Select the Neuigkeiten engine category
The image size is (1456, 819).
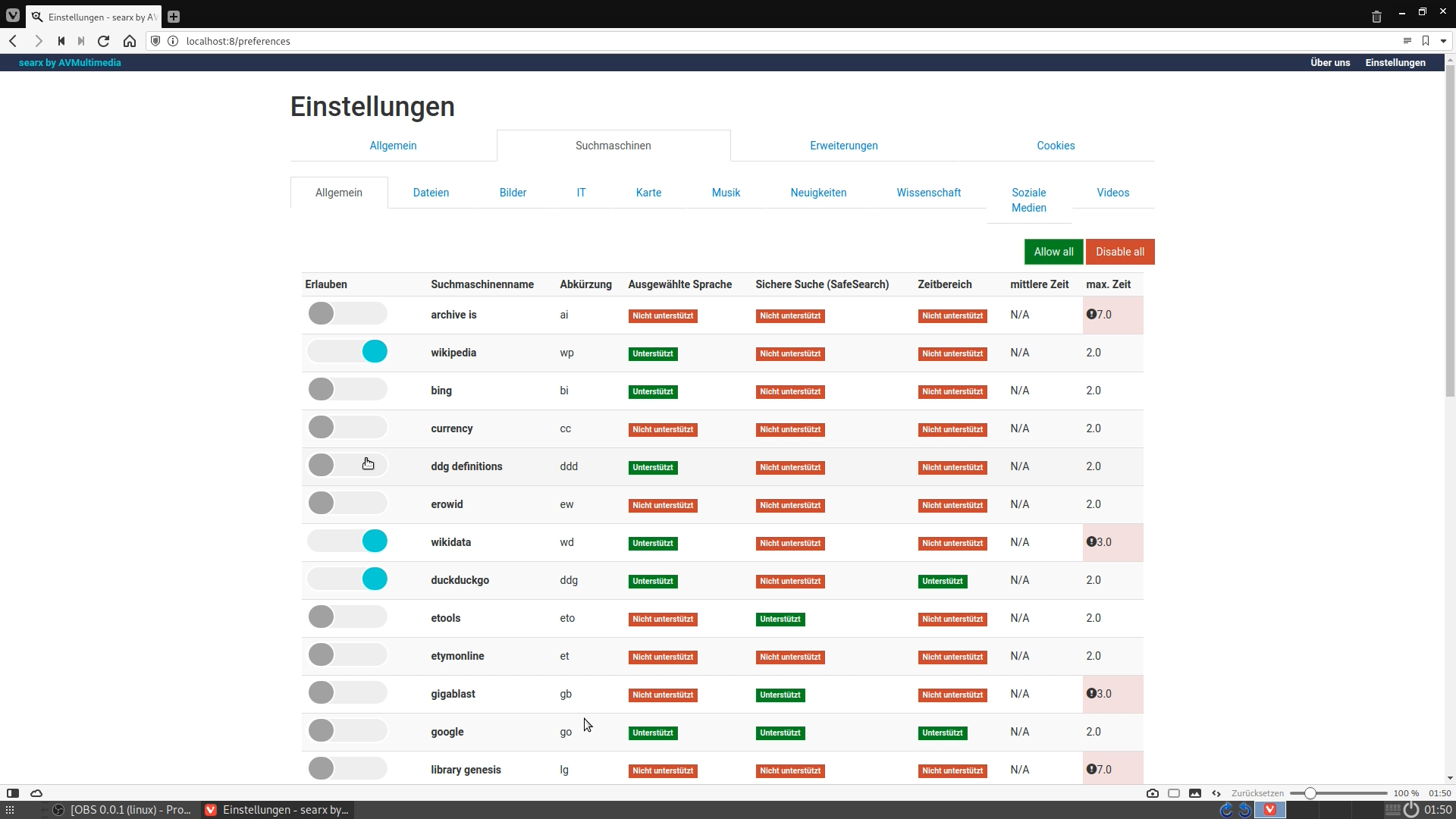tap(818, 193)
